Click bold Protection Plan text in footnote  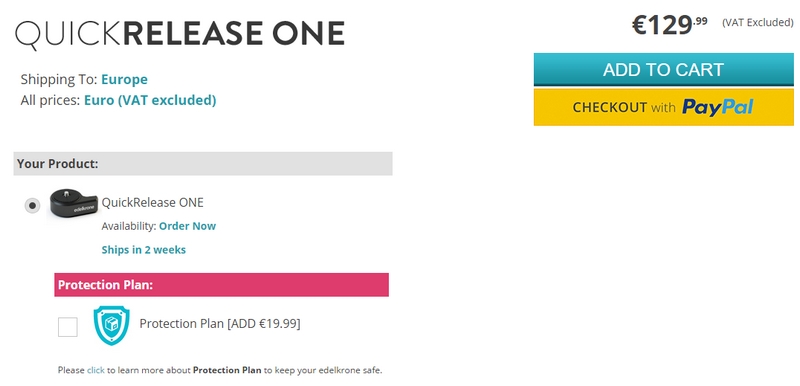coord(227,370)
